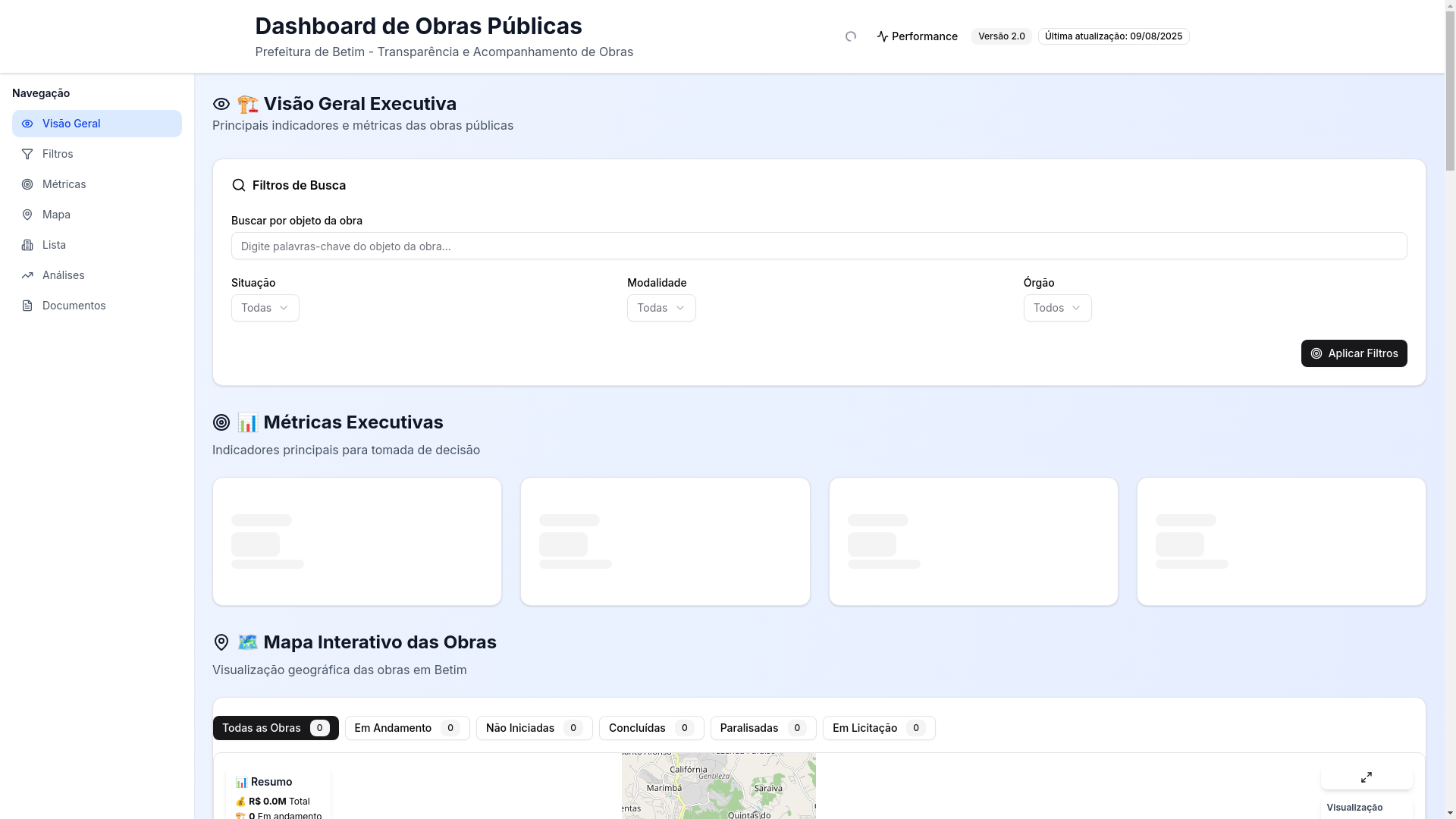Select the Em Andamento tab
This screenshot has width=1456, height=819.
coord(407,728)
